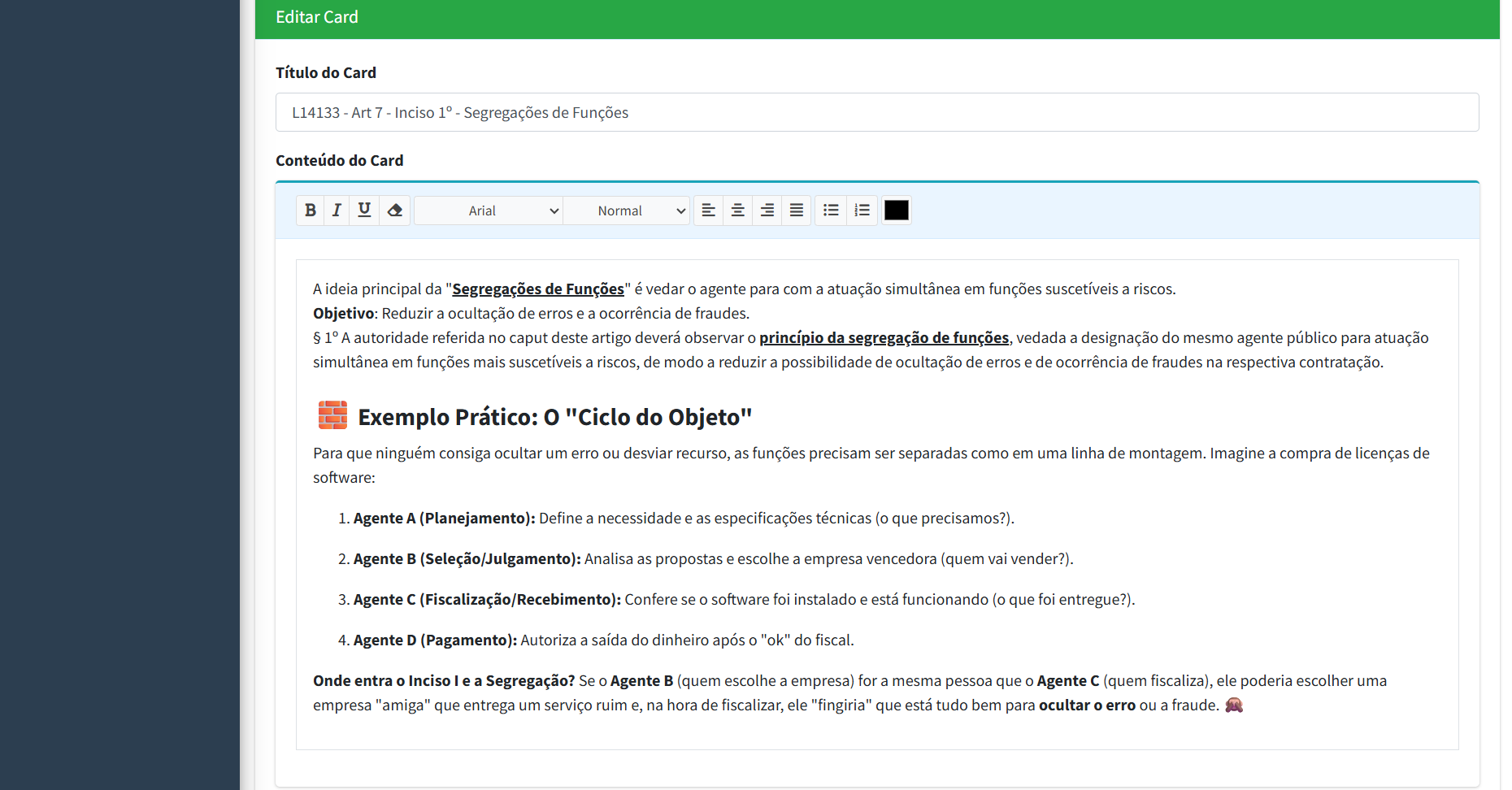Insert a bulleted list
1512x790 pixels.
pos(830,211)
